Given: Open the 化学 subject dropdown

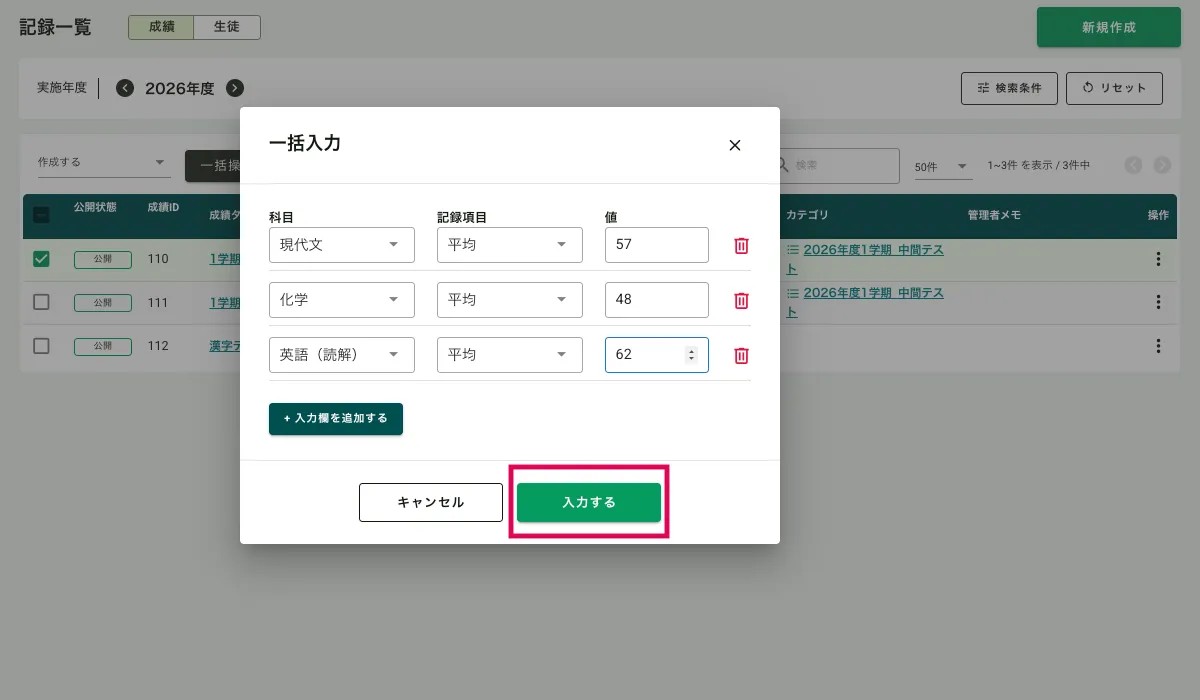Looking at the screenshot, I should click(341, 300).
